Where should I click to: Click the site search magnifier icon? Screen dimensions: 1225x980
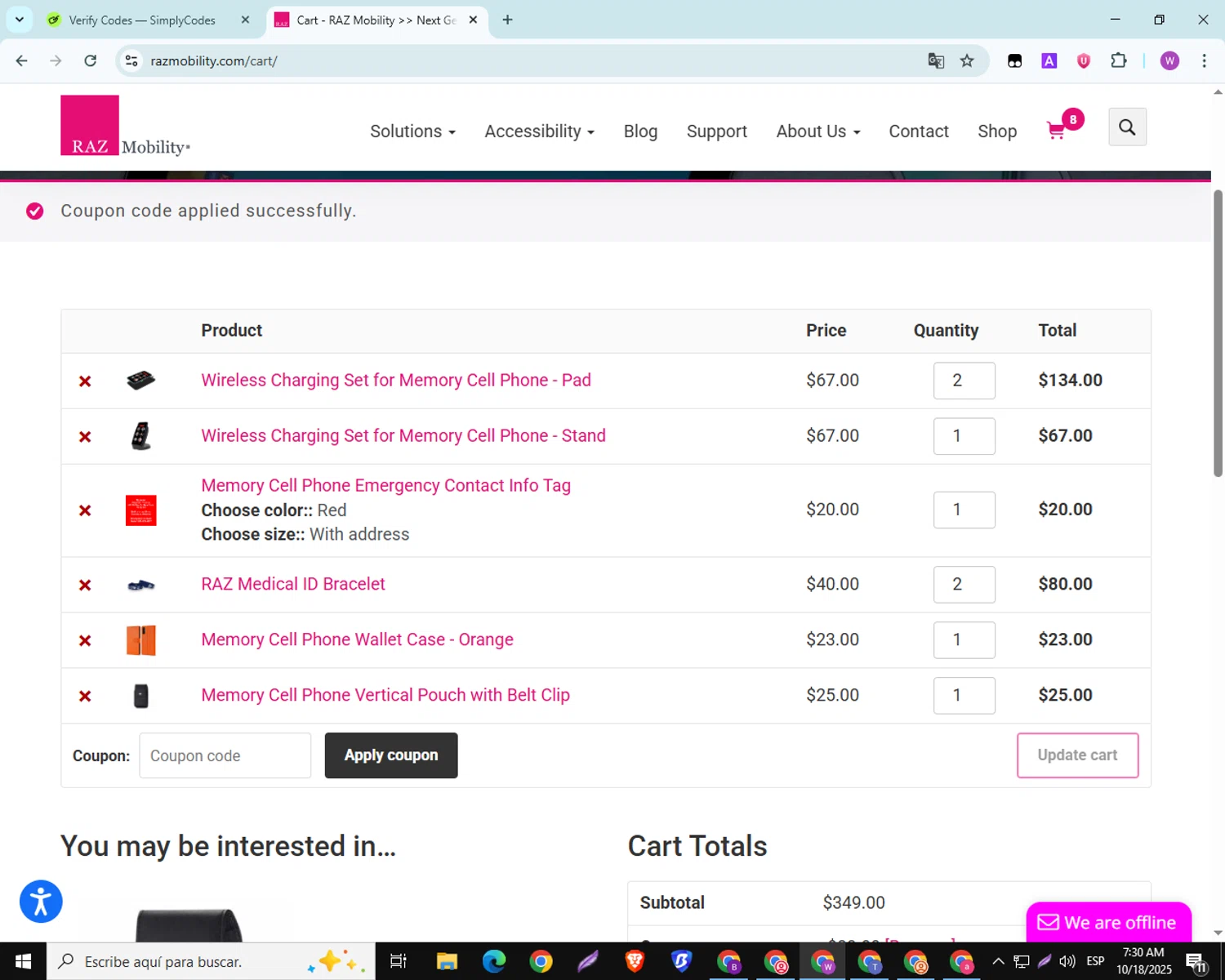pos(1127,127)
